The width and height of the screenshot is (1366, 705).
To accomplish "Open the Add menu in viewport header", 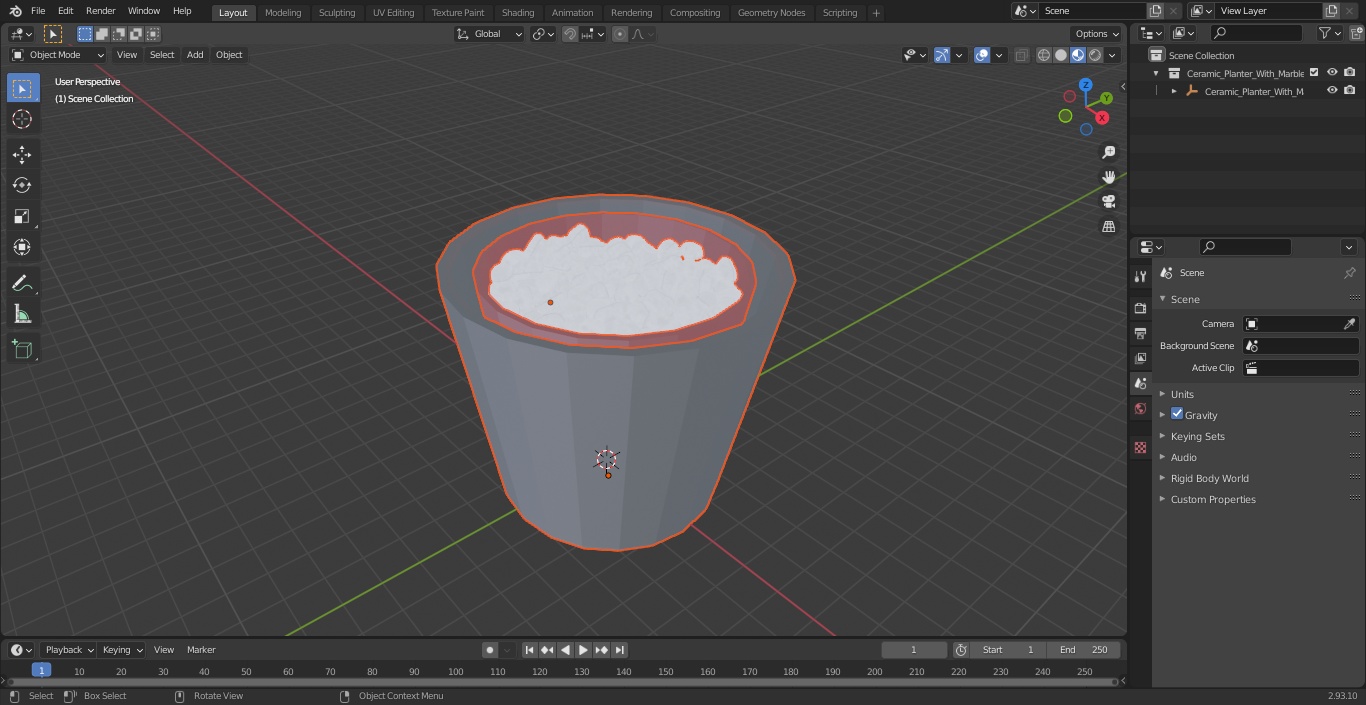I will tap(195, 55).
